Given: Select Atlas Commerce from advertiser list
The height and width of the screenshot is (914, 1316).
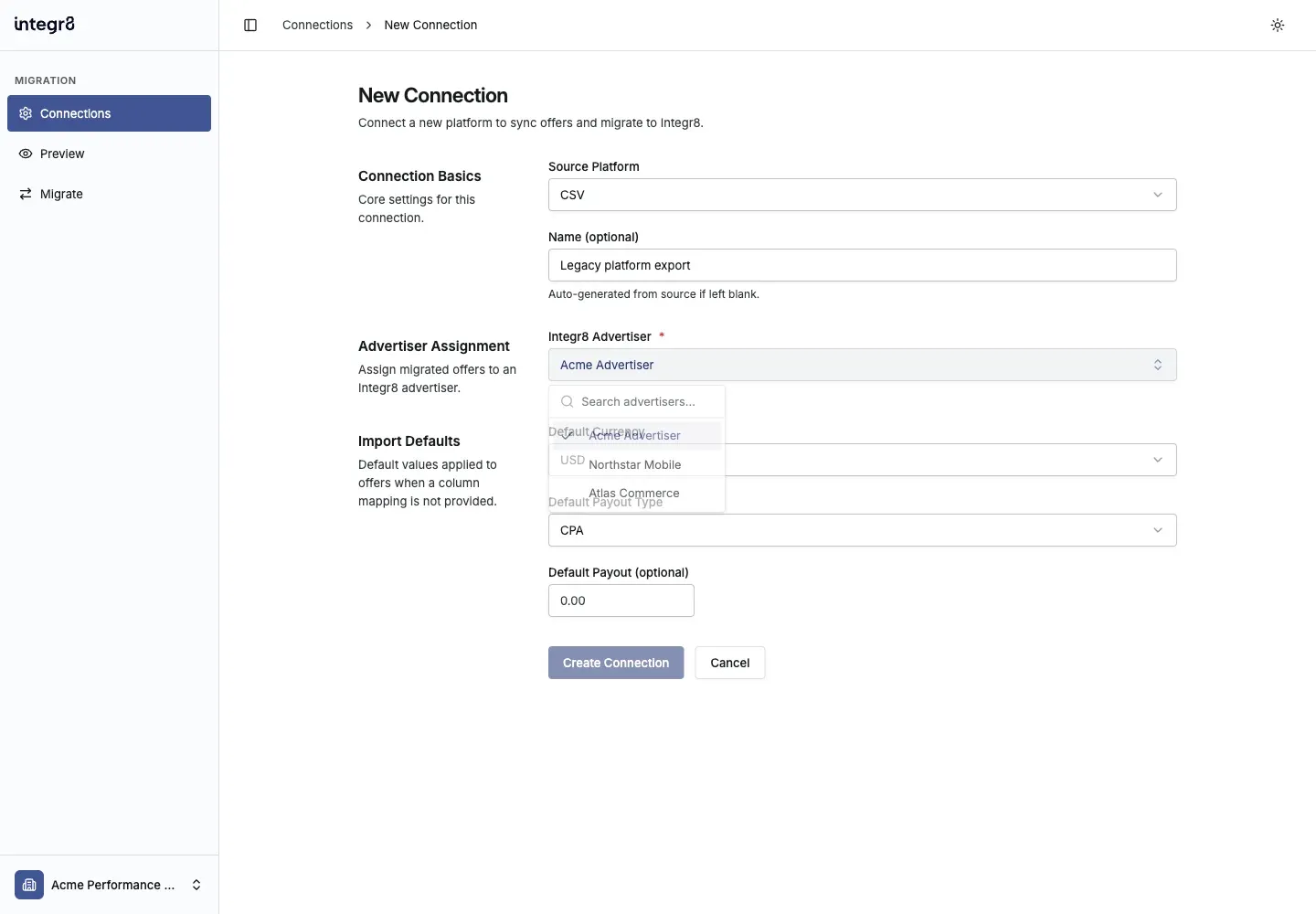Looking at the screenshot, I should [x=637, y=494].
